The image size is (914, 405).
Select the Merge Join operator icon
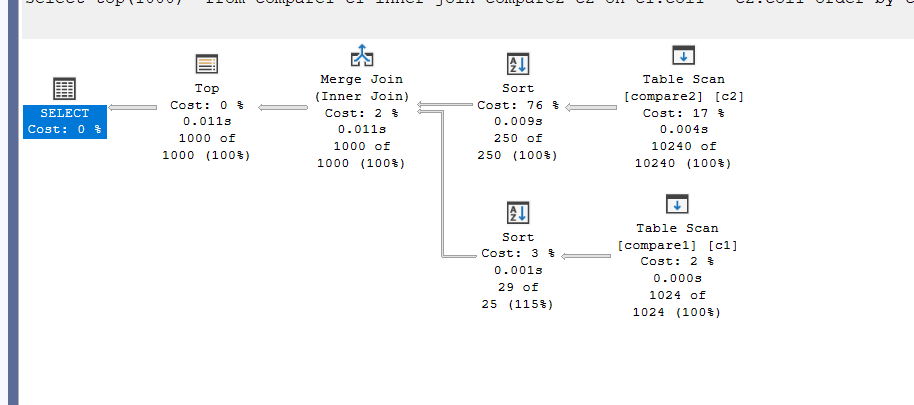[x=361, y=56]
